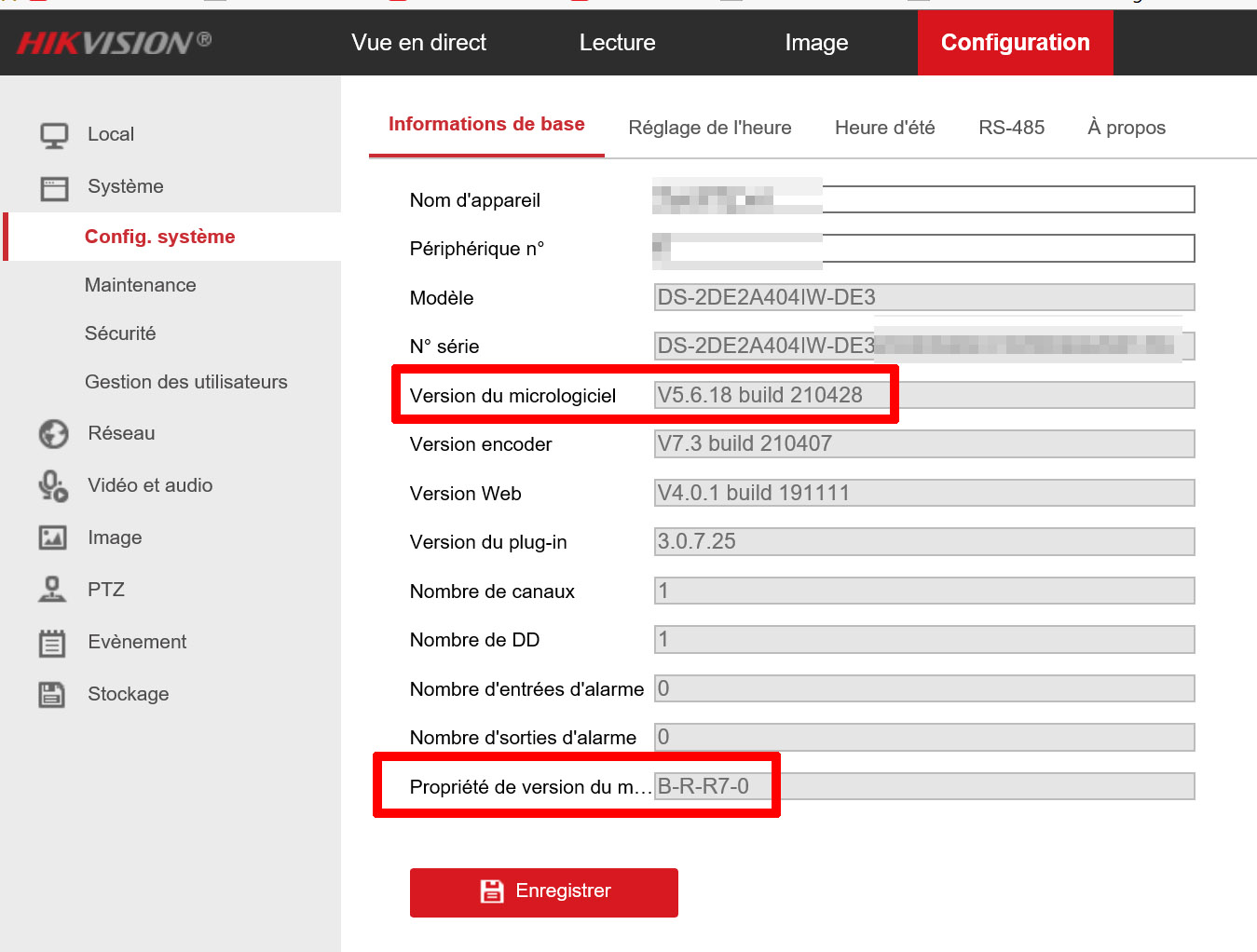
Task: Click the Stockage floppy disk icon
Action: (52, 694)
